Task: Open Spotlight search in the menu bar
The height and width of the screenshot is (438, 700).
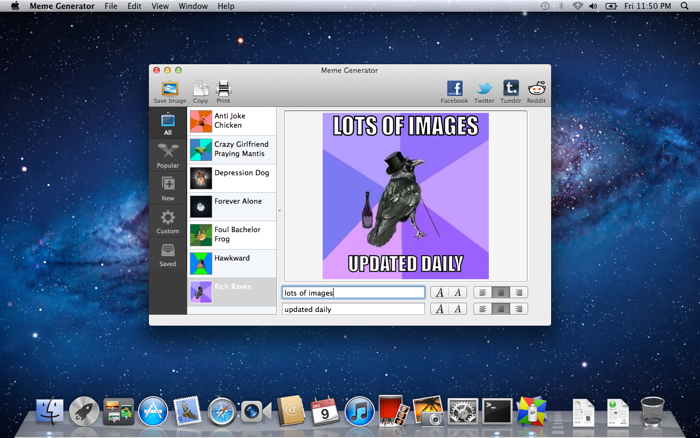Action: [x=684, y=6]
